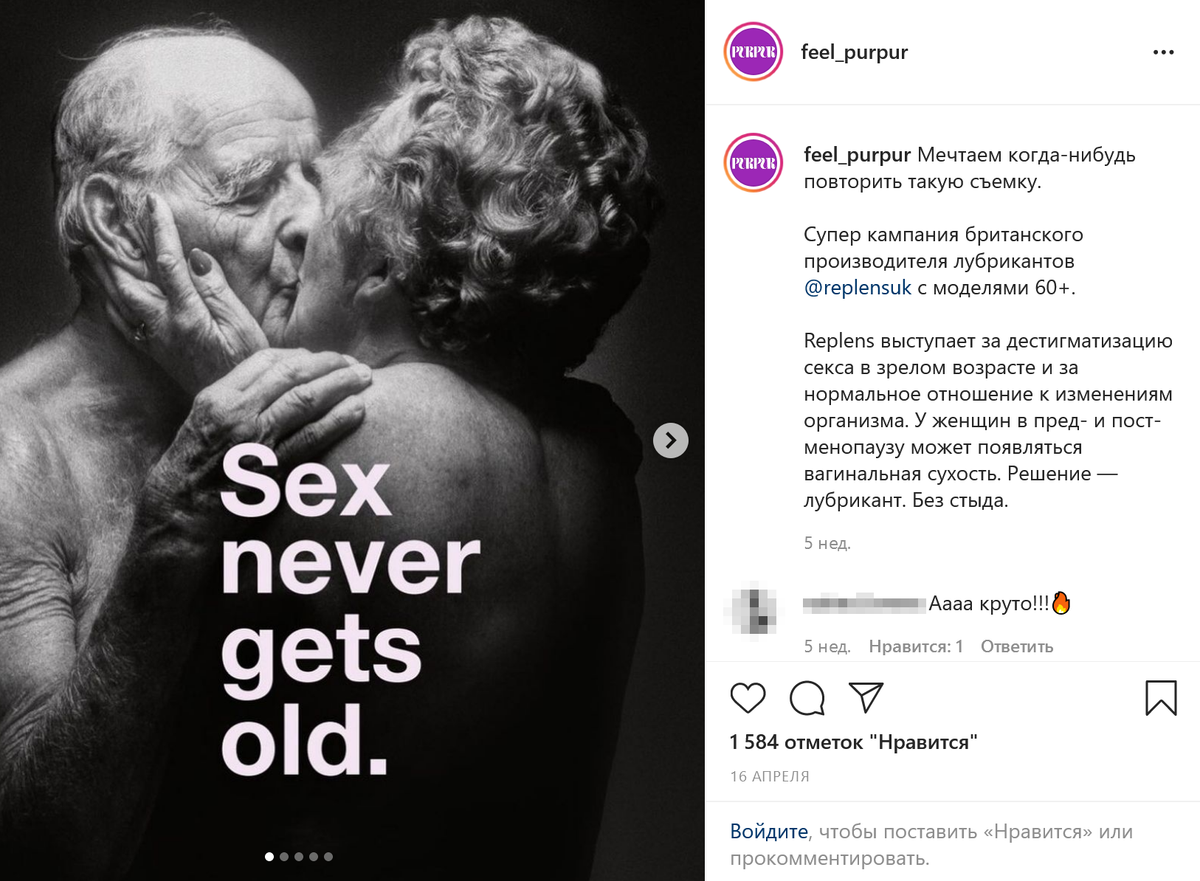Open the three-dot more options menu
Viewport: 1200px width, 881px height.
tap(1163, 52)
